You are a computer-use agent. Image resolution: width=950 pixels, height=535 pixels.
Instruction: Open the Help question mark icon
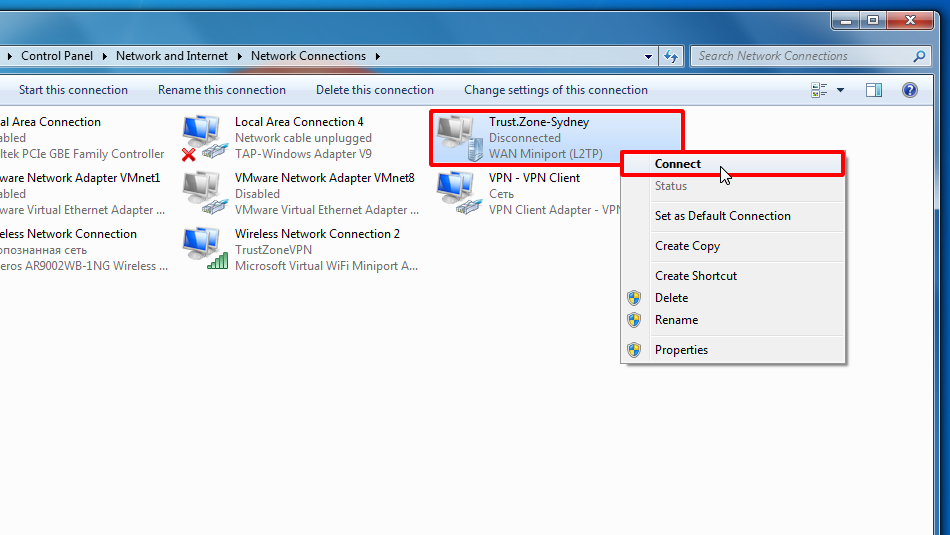pyautogui.click(x=909, y=90)
